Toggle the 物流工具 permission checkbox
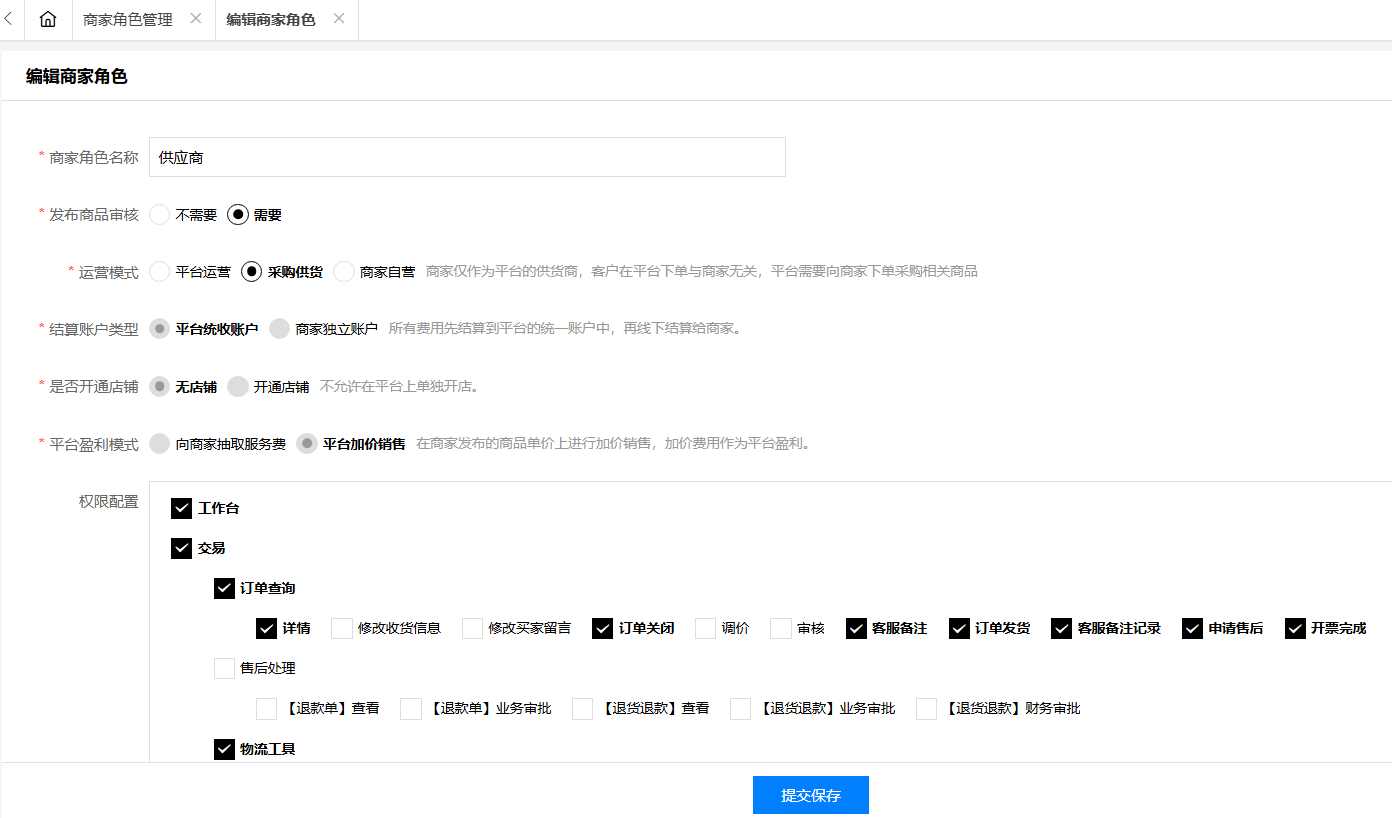1392x818 pixels. point(224,749)
